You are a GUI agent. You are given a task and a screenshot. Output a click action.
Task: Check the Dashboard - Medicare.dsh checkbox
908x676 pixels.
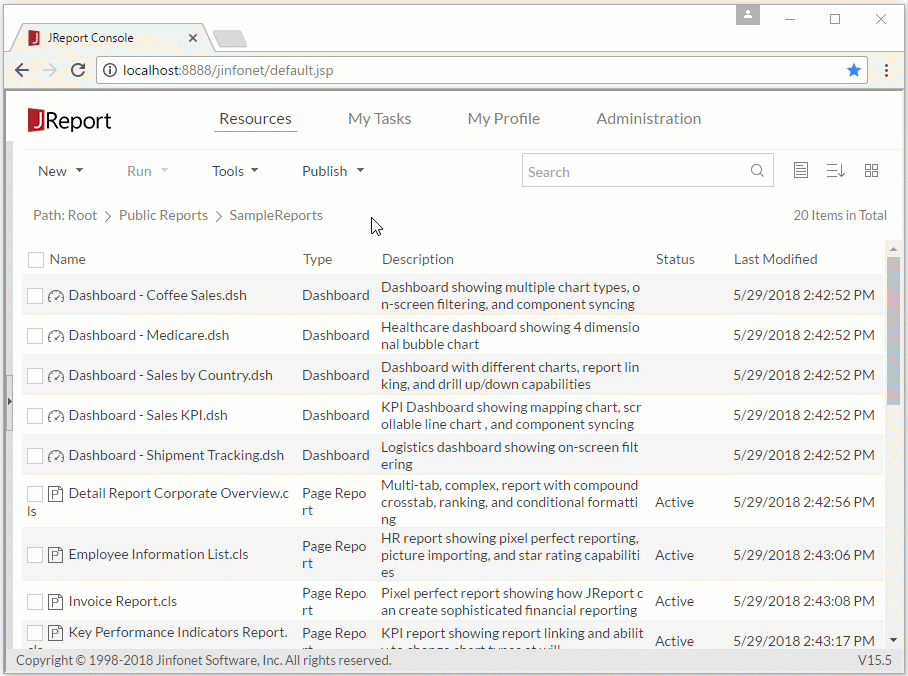point(35,336)
